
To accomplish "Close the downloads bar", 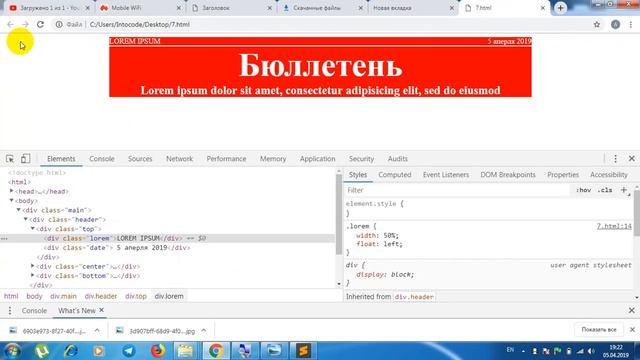I will pyautogui.click(x=632, y=329).
